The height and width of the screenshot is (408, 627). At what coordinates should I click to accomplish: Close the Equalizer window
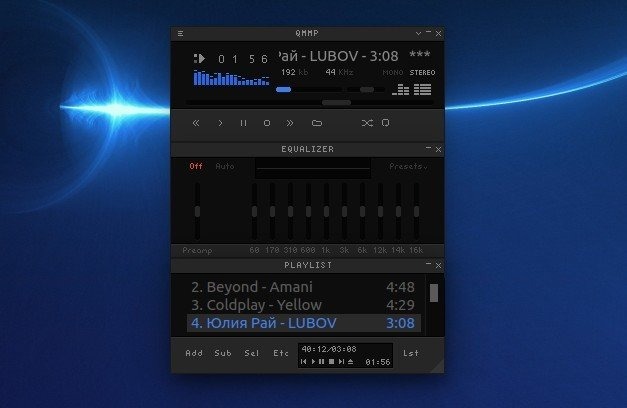point(438,149)
